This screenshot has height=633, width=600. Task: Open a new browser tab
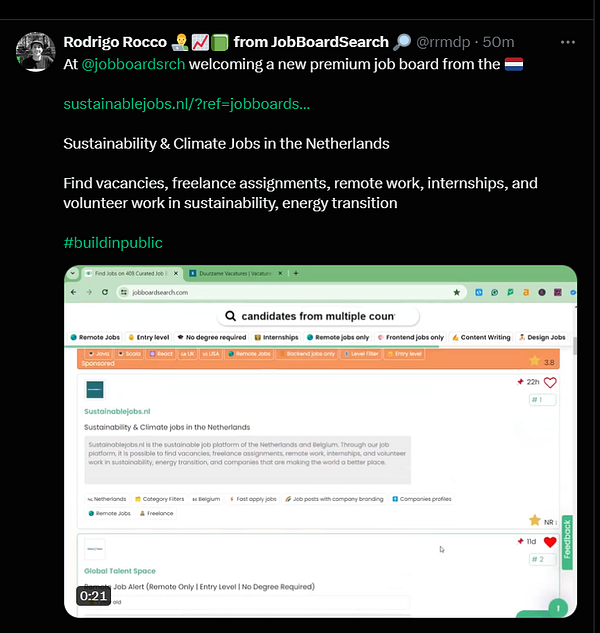pos(296,273)
